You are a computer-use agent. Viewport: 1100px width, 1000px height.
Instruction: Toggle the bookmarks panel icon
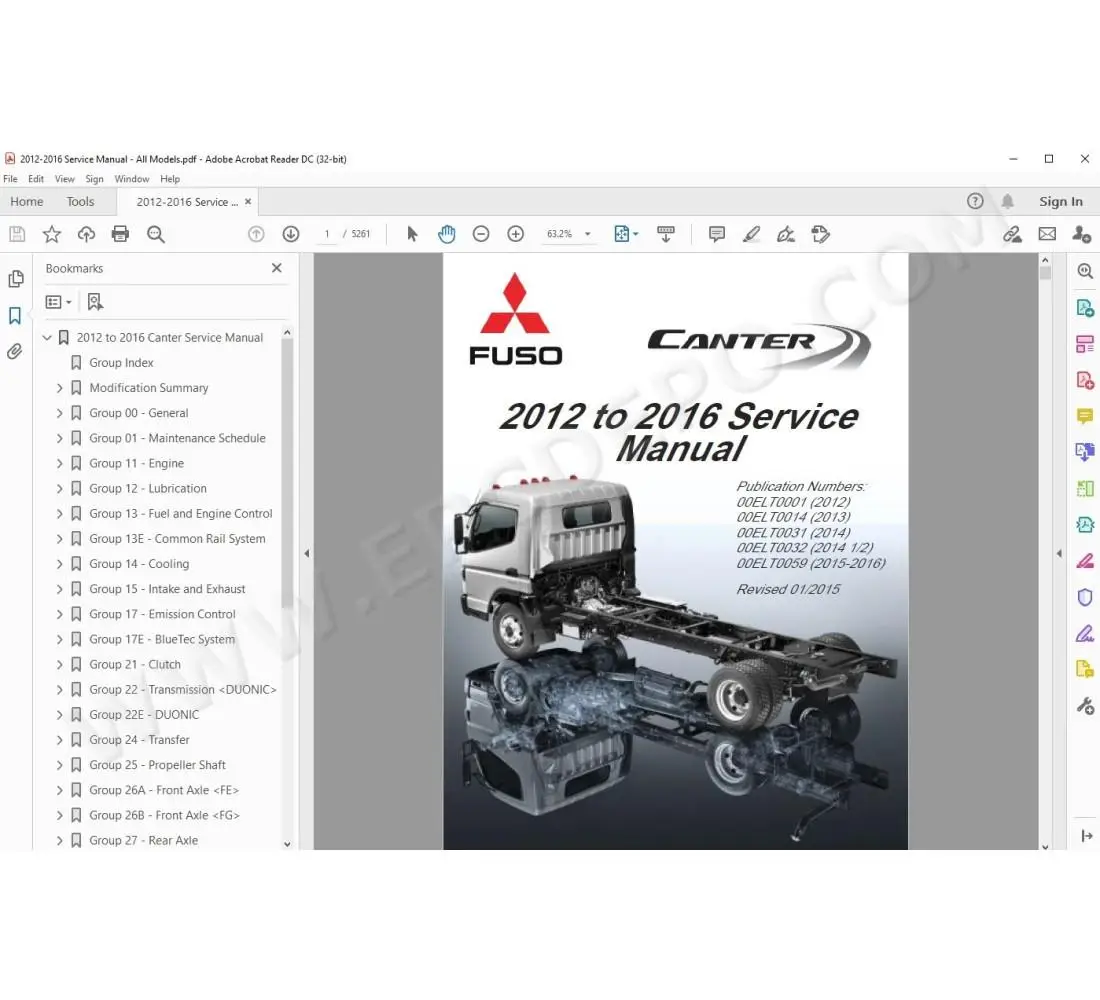pyautogui.click(x=15, y=315)
